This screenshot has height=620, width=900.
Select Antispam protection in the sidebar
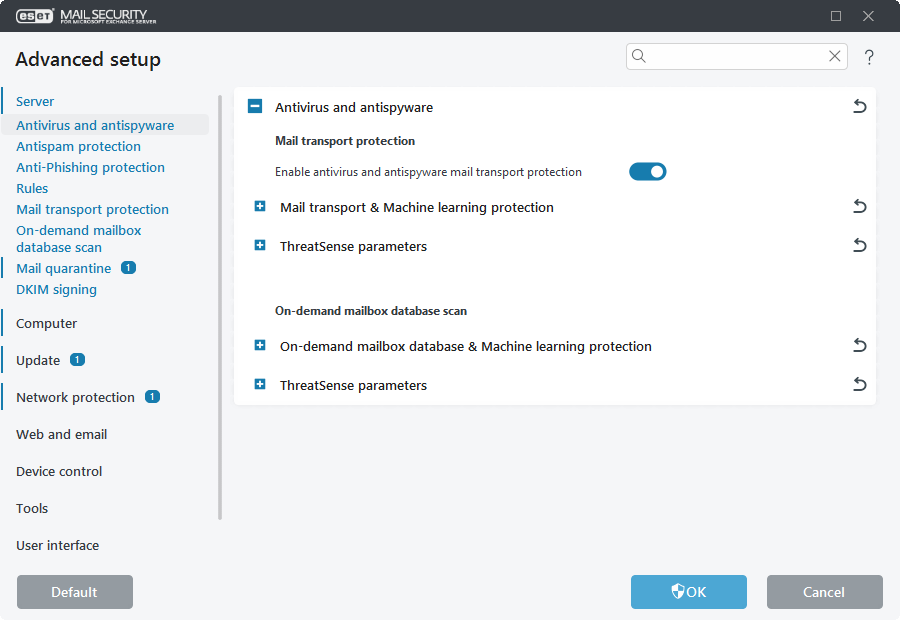(x=78, y=146)
